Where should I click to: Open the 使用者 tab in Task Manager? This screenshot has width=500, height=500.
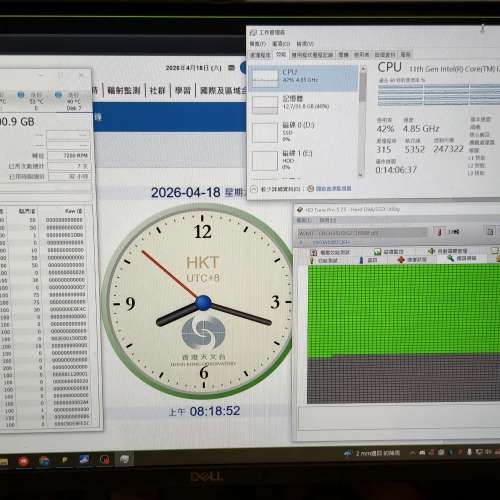(x=361, y=55)
